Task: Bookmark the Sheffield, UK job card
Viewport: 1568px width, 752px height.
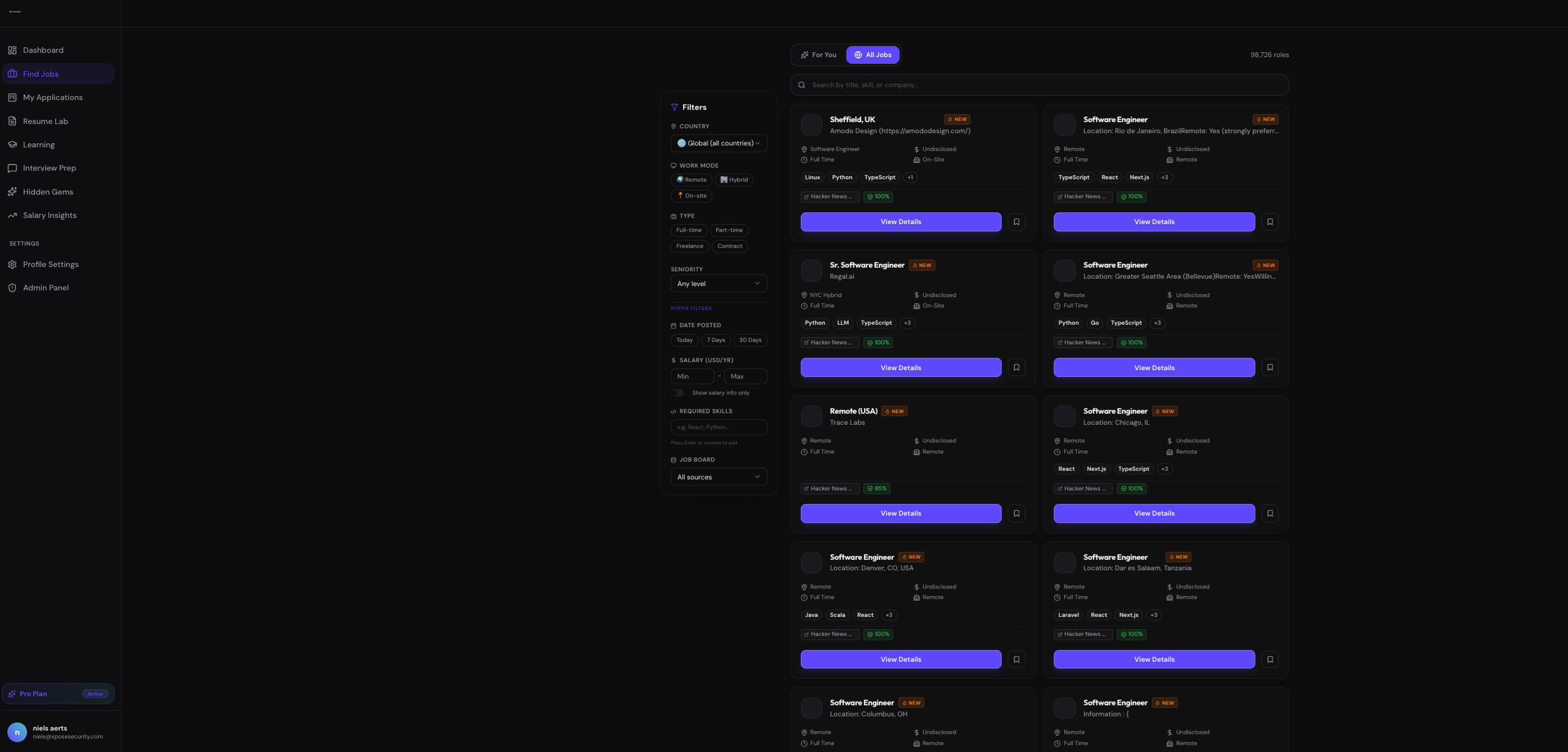Action: coord(1016,222)
